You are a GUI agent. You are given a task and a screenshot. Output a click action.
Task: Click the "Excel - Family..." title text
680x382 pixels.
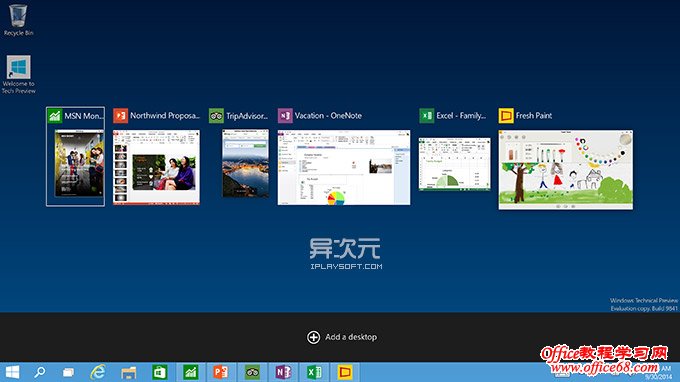pos(461,116)
